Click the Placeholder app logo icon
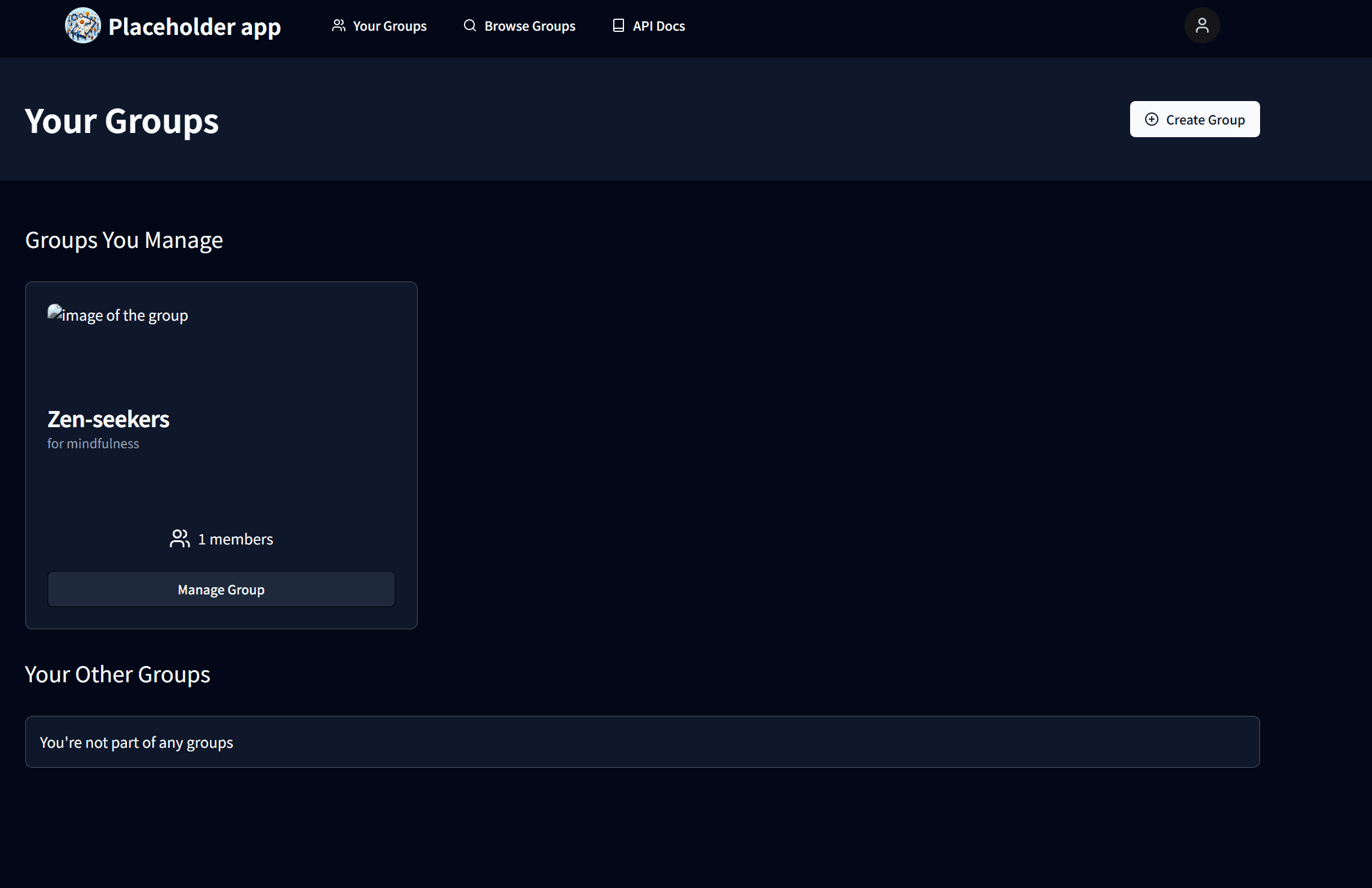 click(x=83, y=25)
